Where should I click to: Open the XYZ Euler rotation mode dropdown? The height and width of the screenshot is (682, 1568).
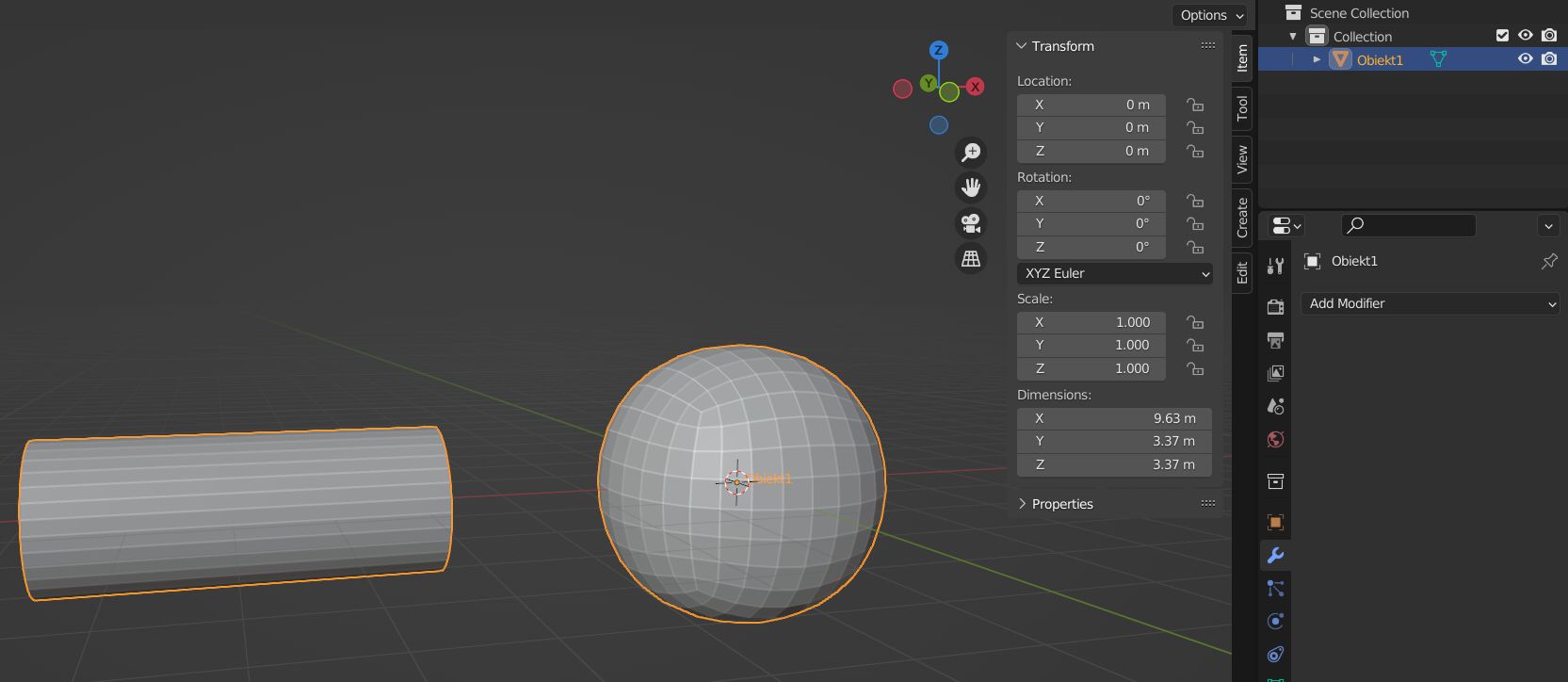(x=1115, y=273)
